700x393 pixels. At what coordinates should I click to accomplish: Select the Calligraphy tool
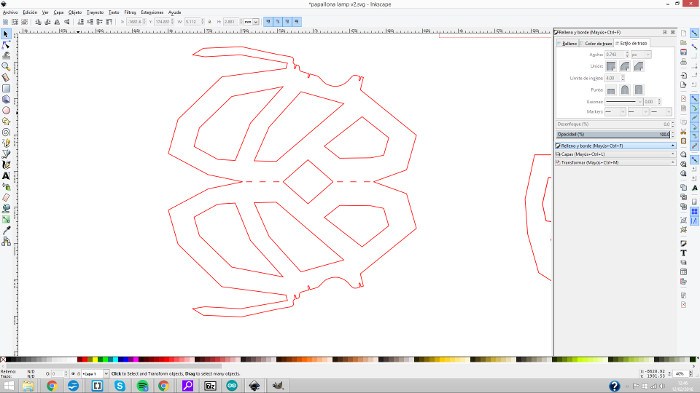6,165
